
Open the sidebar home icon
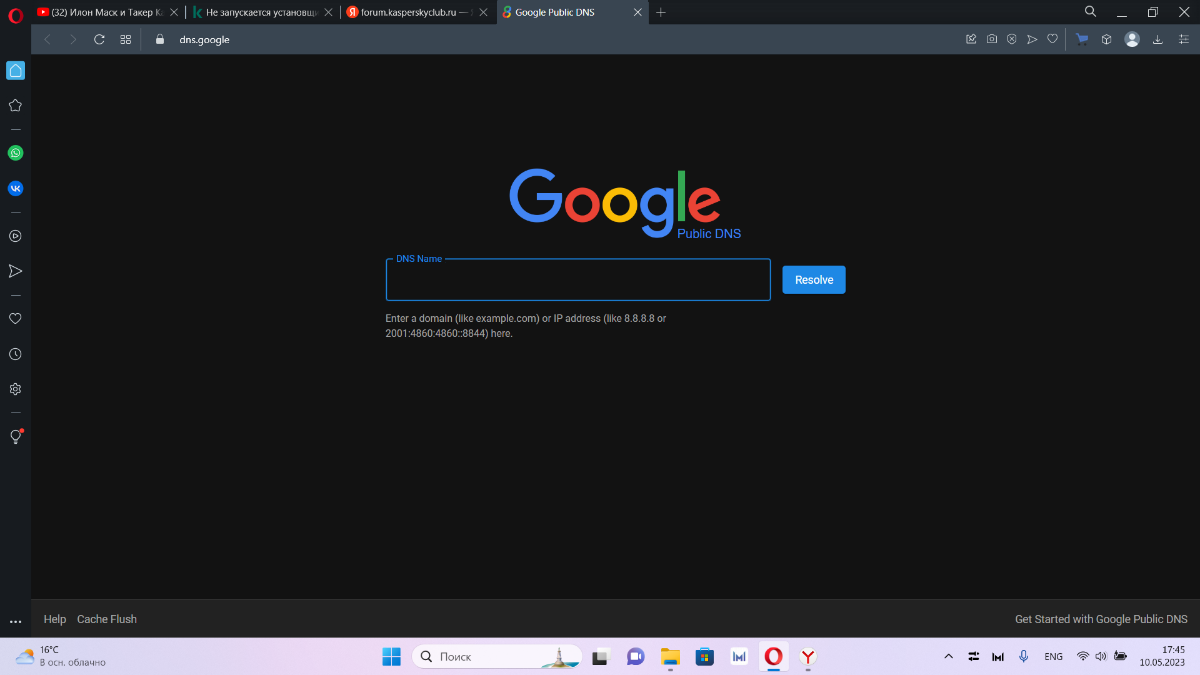(15, 70)
